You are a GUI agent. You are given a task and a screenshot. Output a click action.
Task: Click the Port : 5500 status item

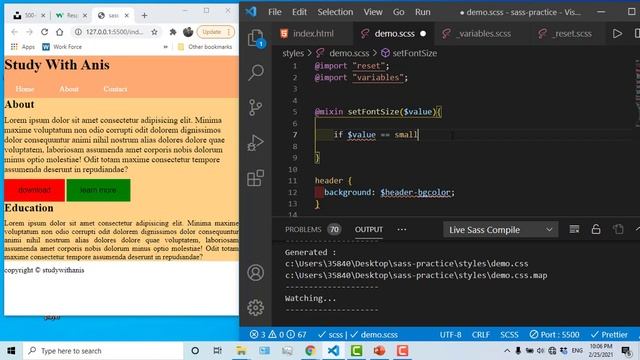(x=554, y=335)
